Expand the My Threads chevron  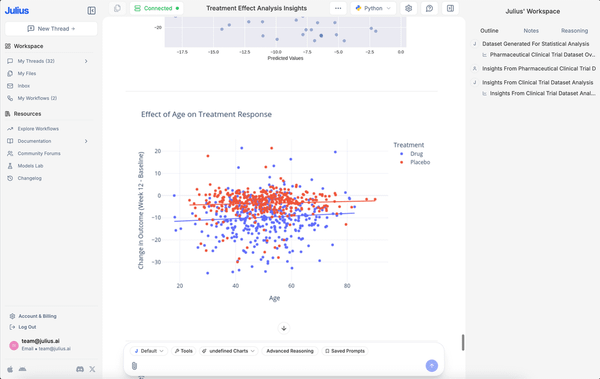86,61
